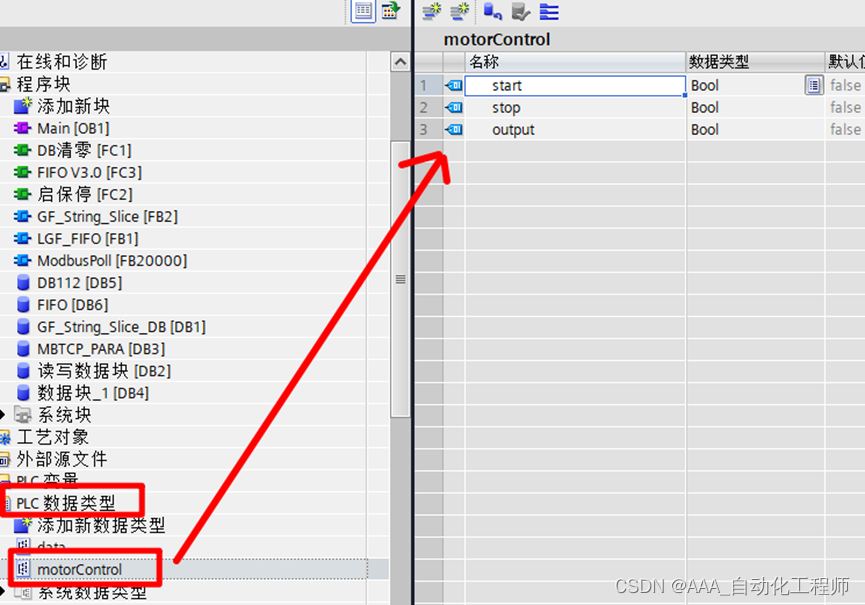Viewport: 865px width, 605px height.
Task: Click the 数据类型 column header
Action: click(755, 61)
